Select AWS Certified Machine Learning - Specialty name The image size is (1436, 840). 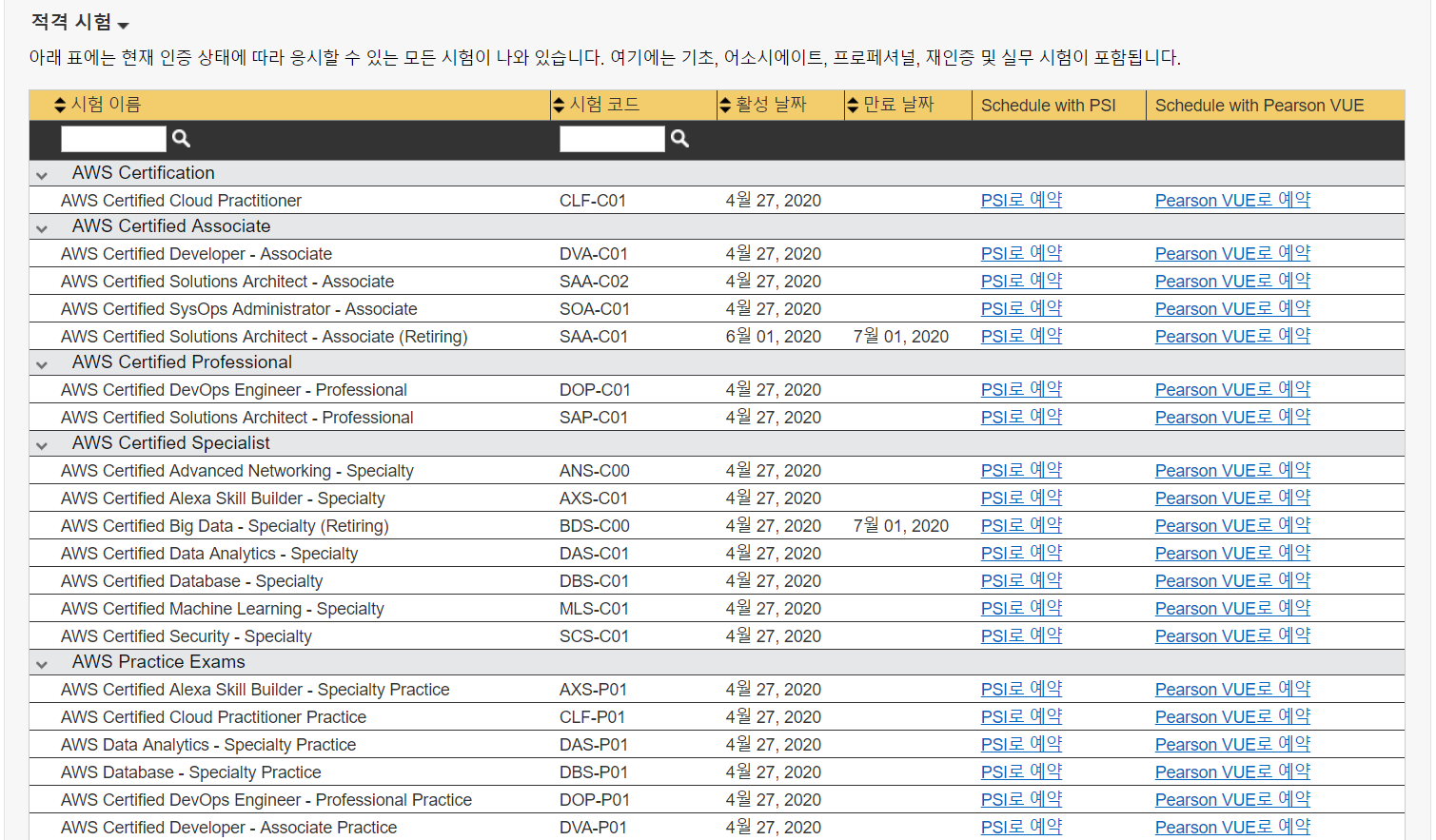[x=223, y=609]
